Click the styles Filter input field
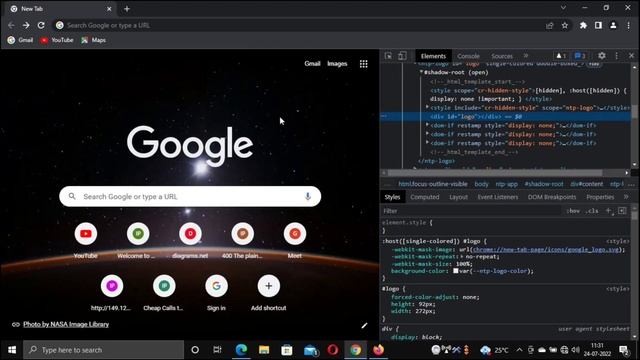 point(471,211)
